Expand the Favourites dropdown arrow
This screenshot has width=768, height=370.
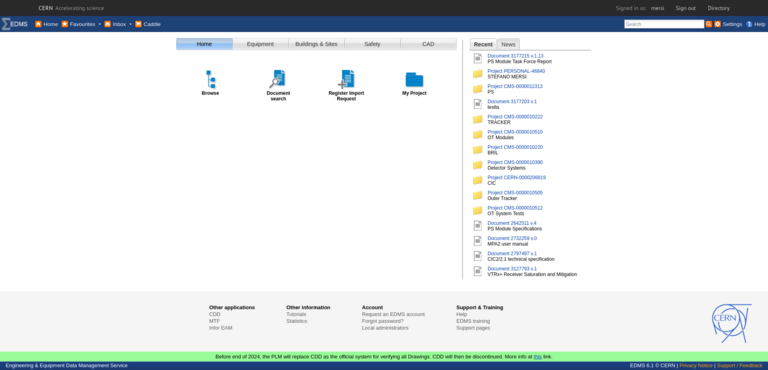click(x=99, y=24)
